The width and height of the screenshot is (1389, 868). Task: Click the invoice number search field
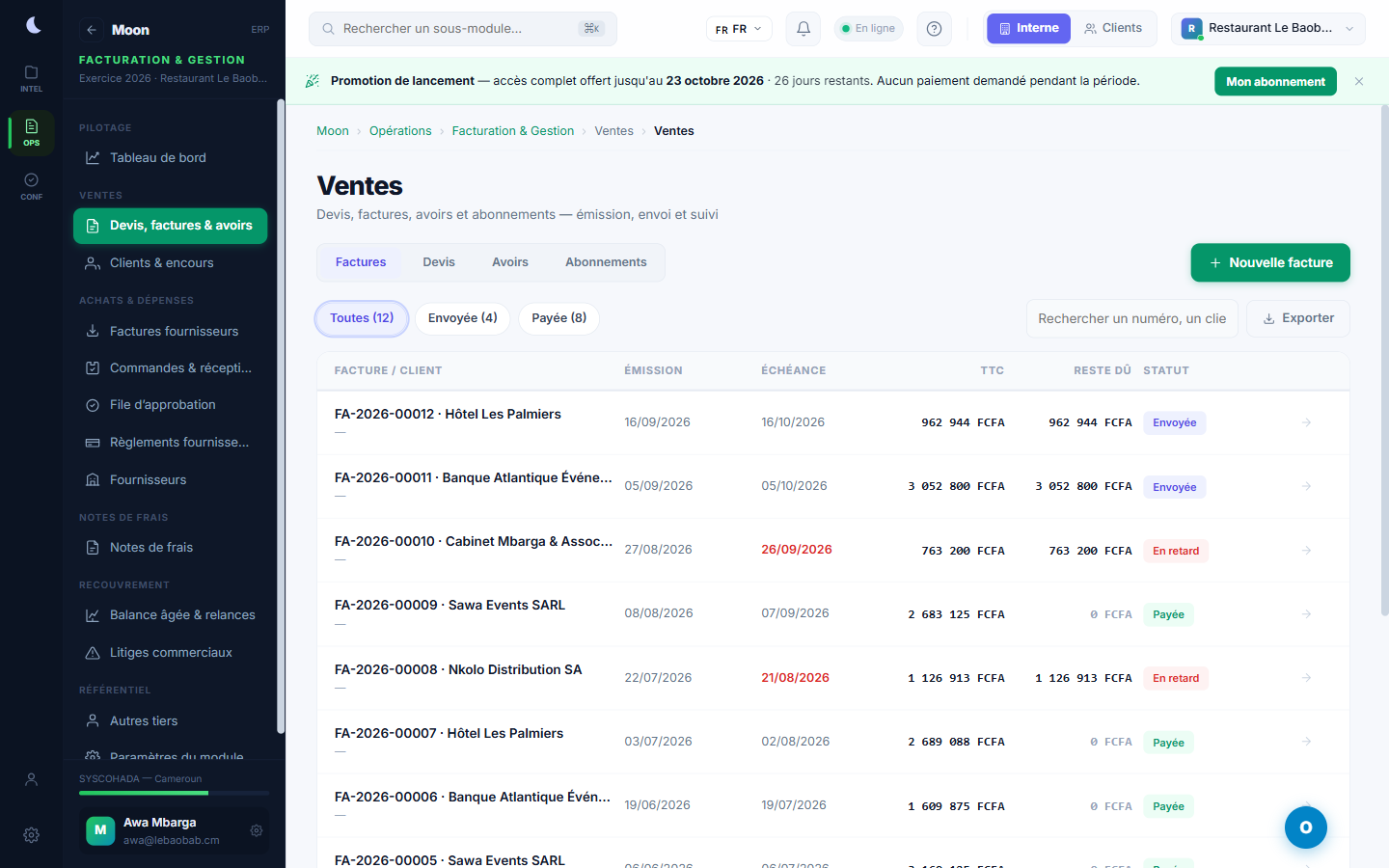click(x=1132, y=318)
